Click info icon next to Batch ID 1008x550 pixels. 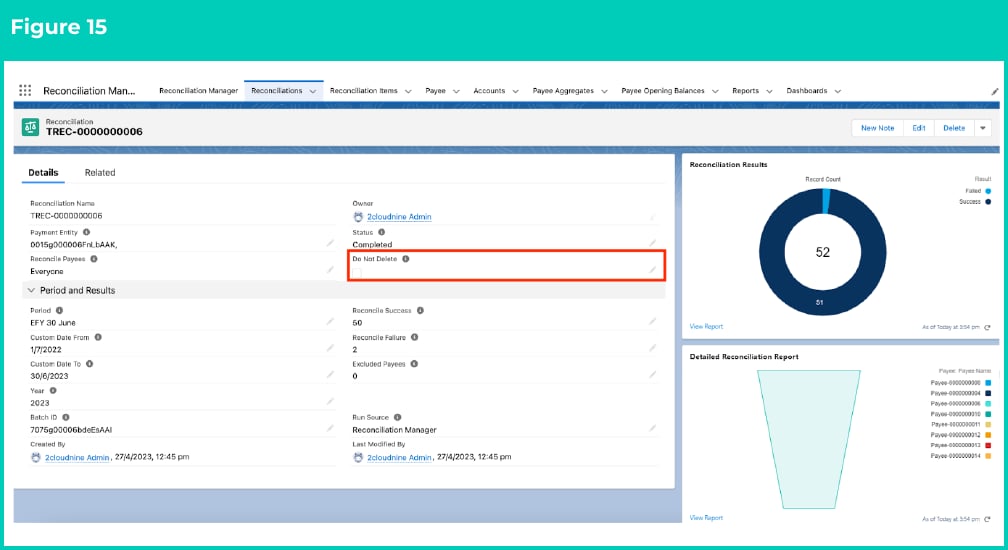tap(66, 417)
